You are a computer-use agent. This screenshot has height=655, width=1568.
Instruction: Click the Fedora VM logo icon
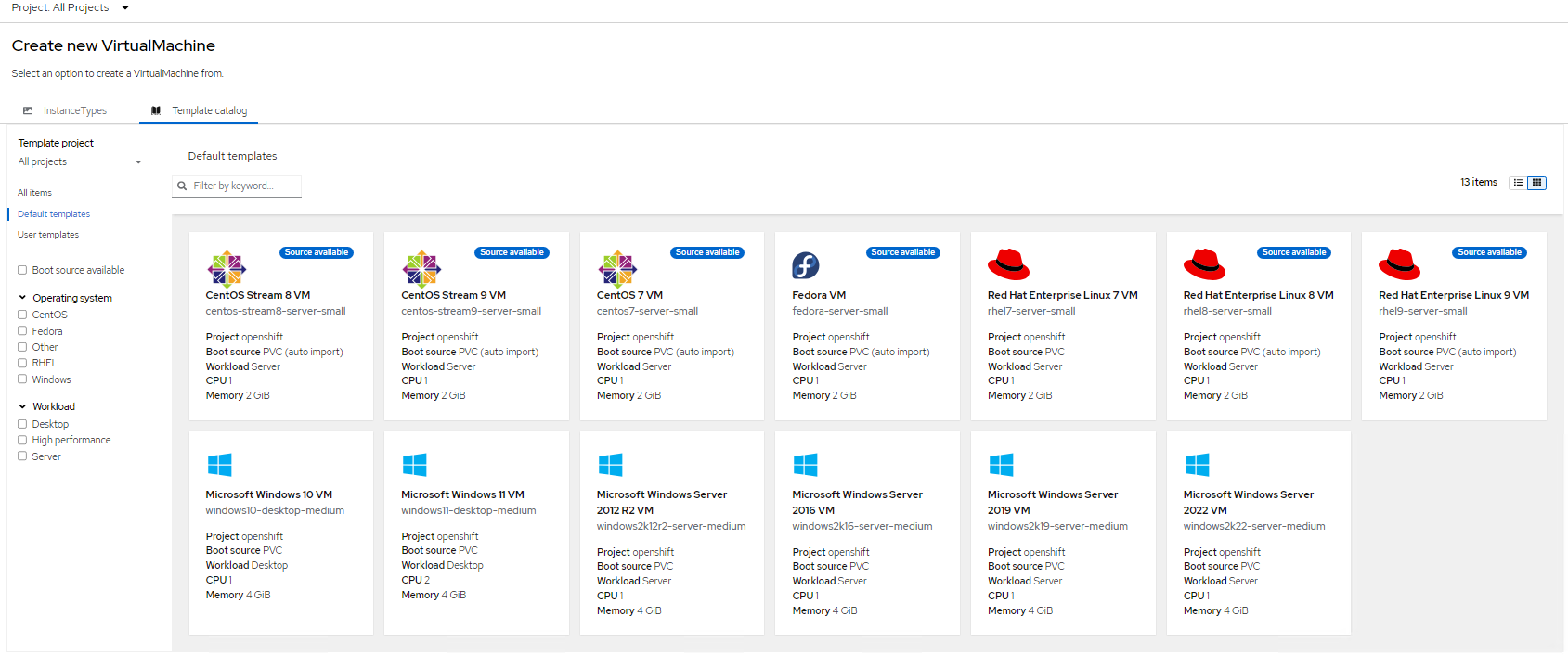coord(805,266)
